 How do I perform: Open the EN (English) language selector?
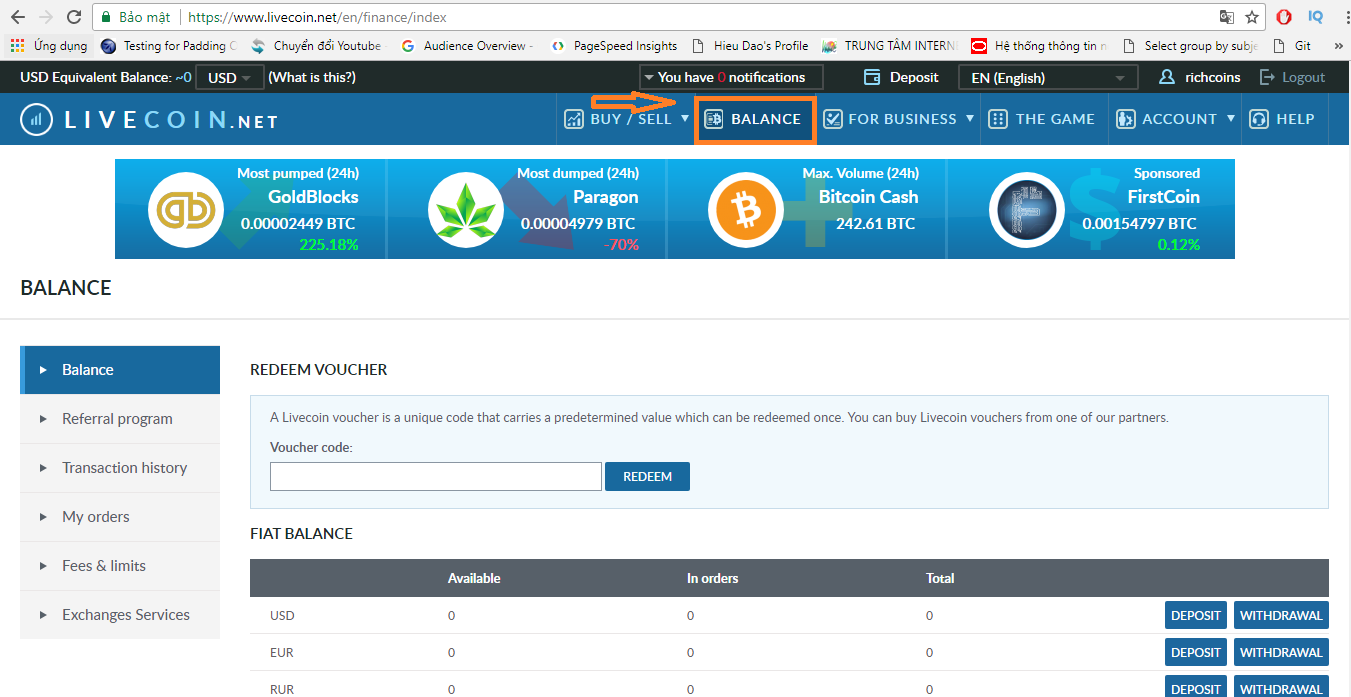point(1047,78)
